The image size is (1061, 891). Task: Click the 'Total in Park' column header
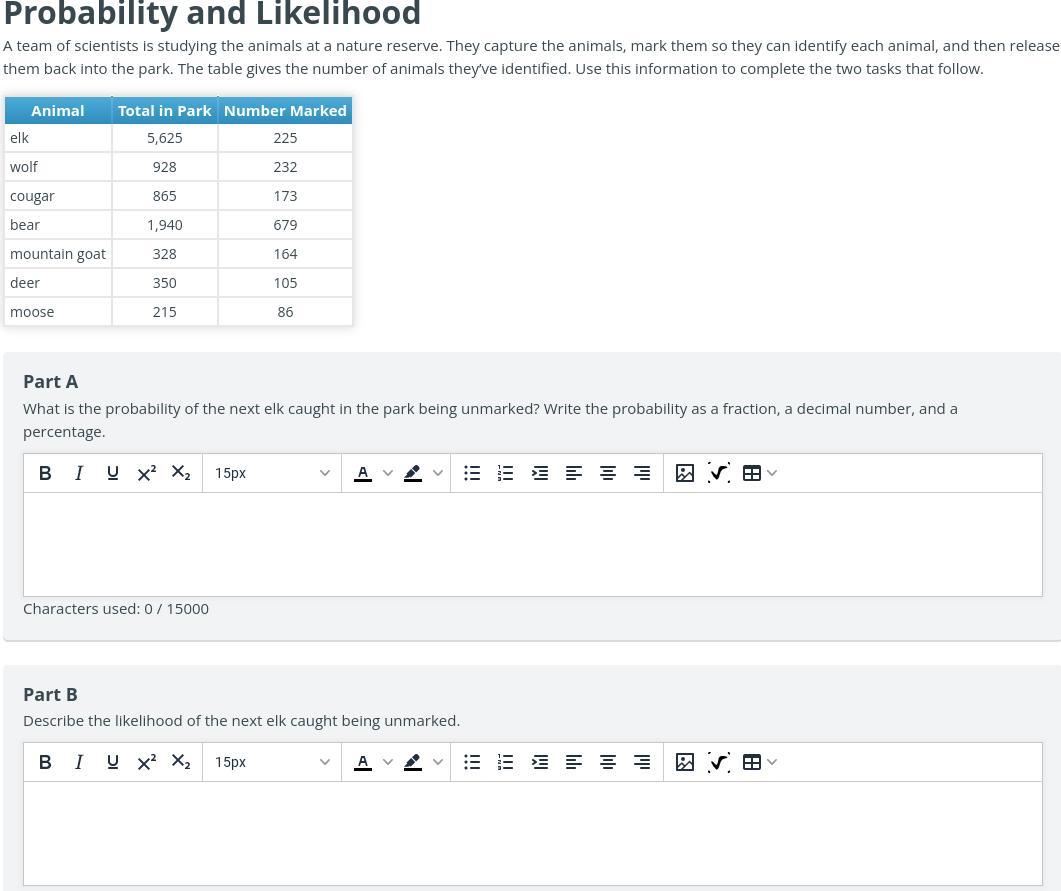pyautogui.click(x=164, y=110)
